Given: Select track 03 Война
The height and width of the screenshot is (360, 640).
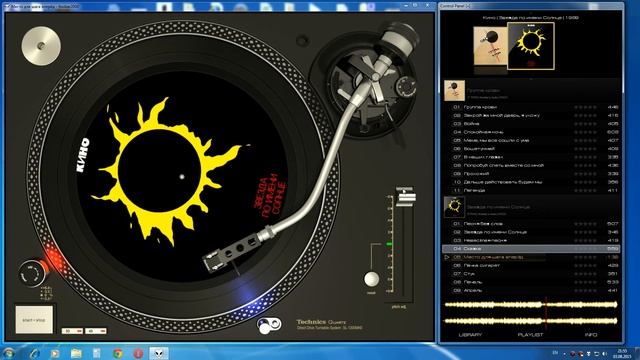Looking at the screenshot, I should click(x=532, y=124).
